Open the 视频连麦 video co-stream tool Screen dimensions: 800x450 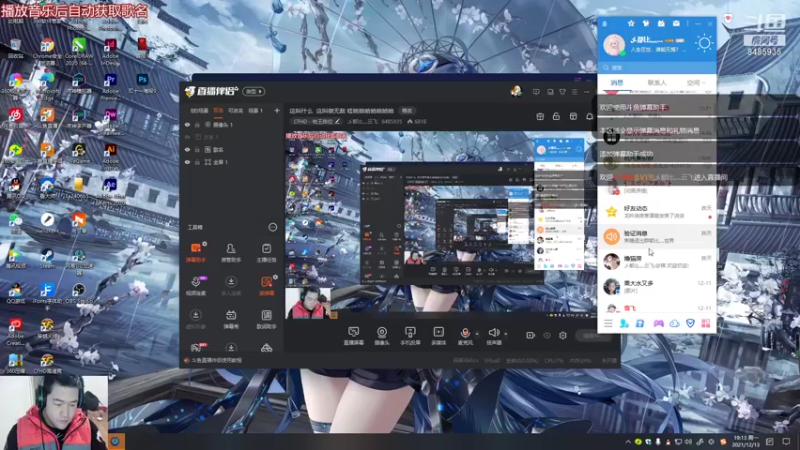(x=195, y=285)
